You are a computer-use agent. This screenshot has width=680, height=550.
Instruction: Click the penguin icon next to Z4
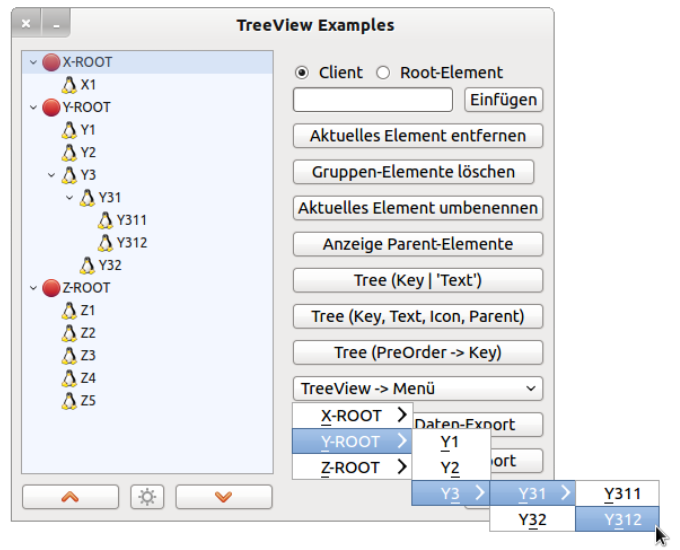[x=69, y=378]
